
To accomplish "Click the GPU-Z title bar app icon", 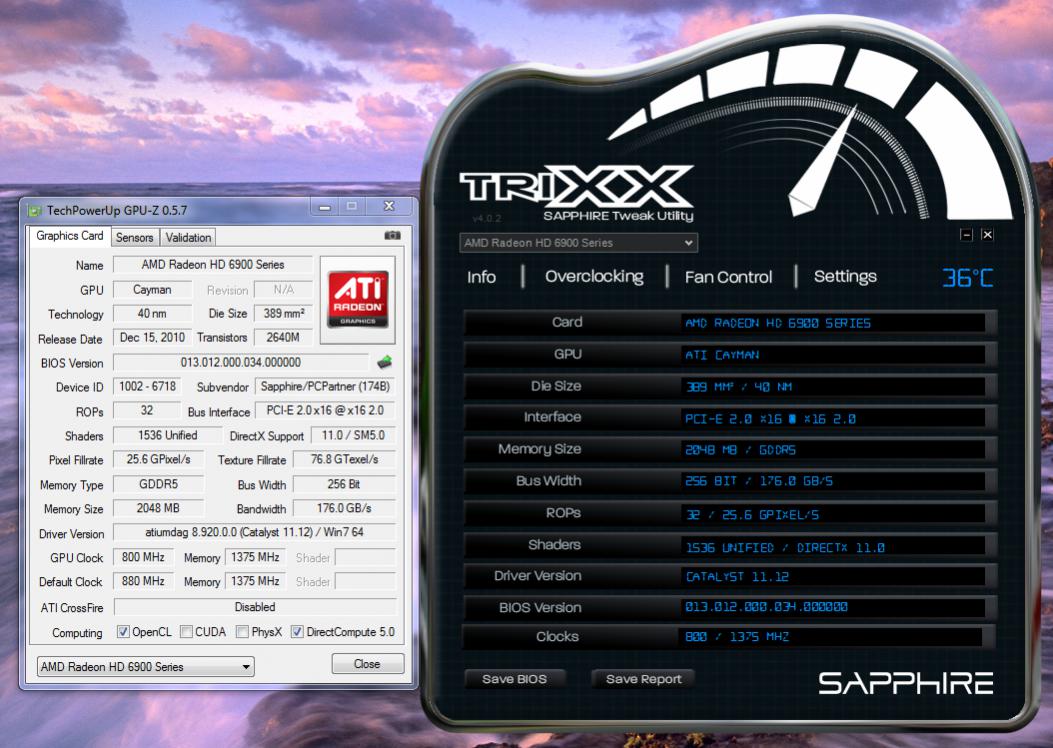I will click(34, 210).
